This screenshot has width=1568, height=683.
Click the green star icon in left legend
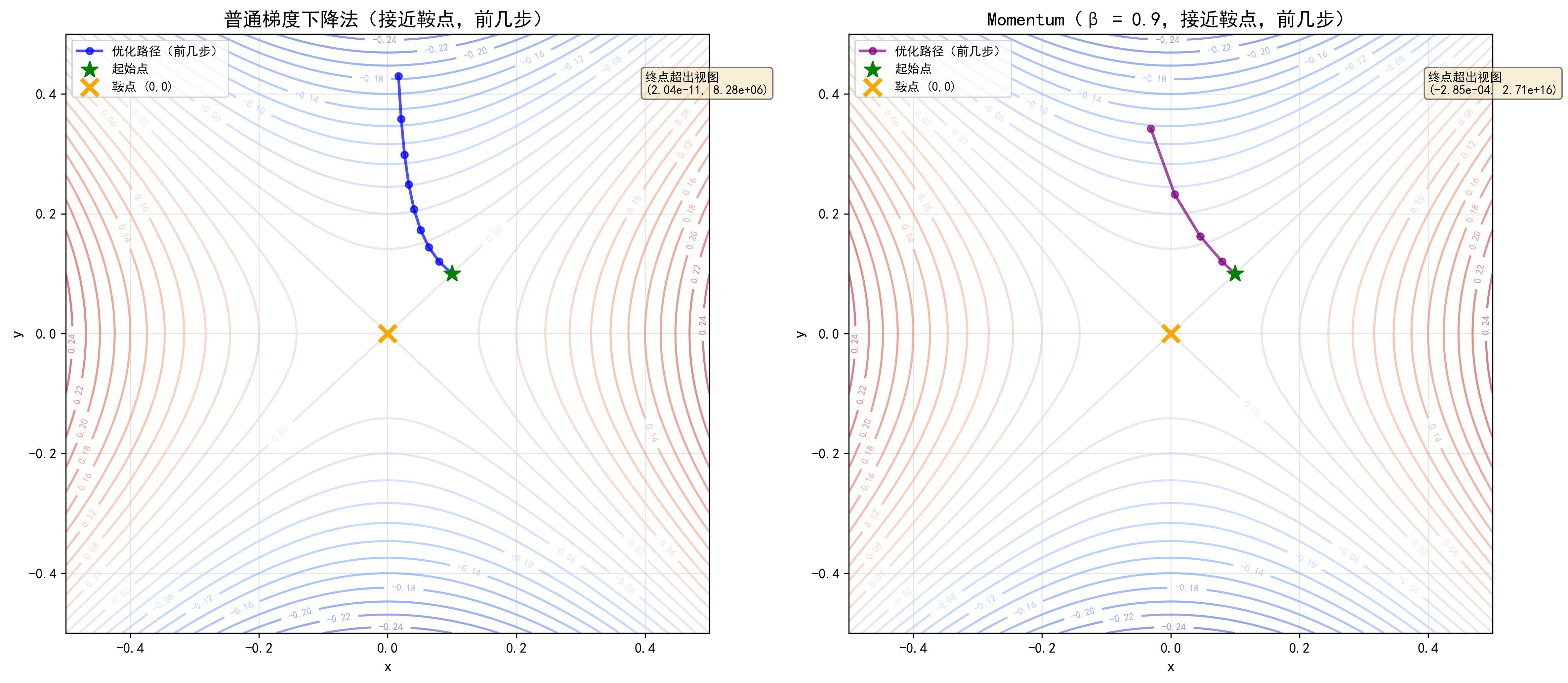point(90,69)
